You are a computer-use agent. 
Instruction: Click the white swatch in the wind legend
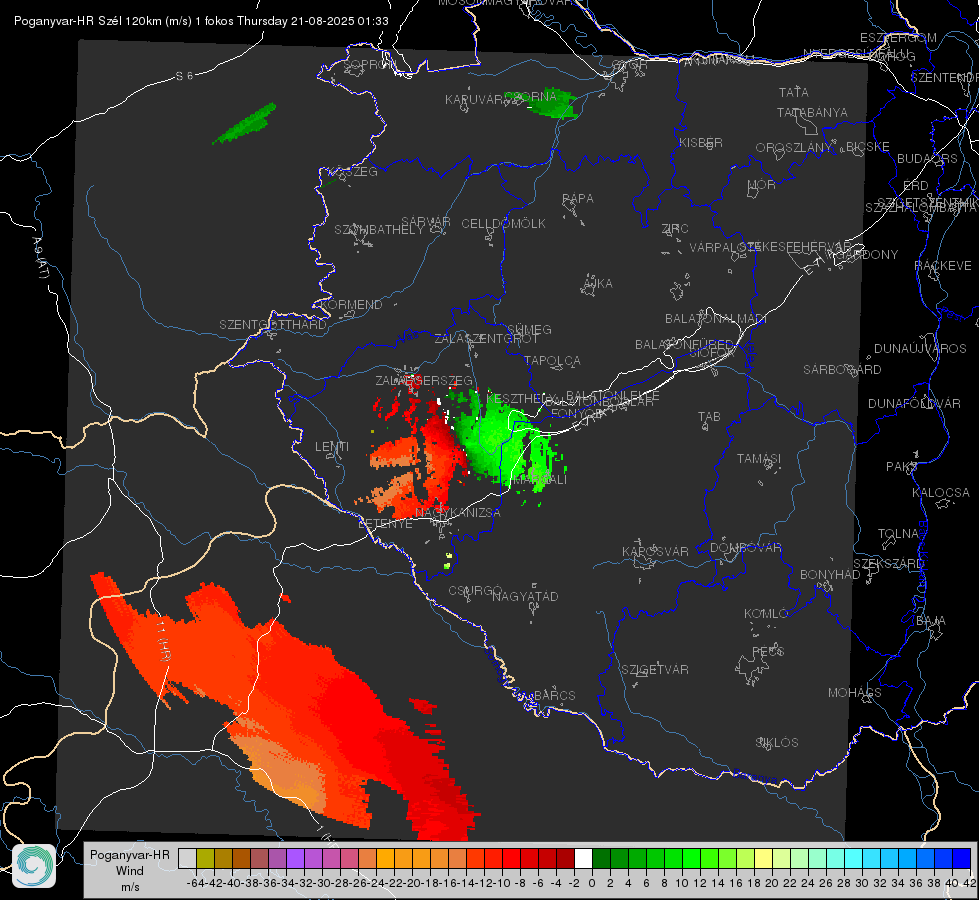click(x=583, y=858)
